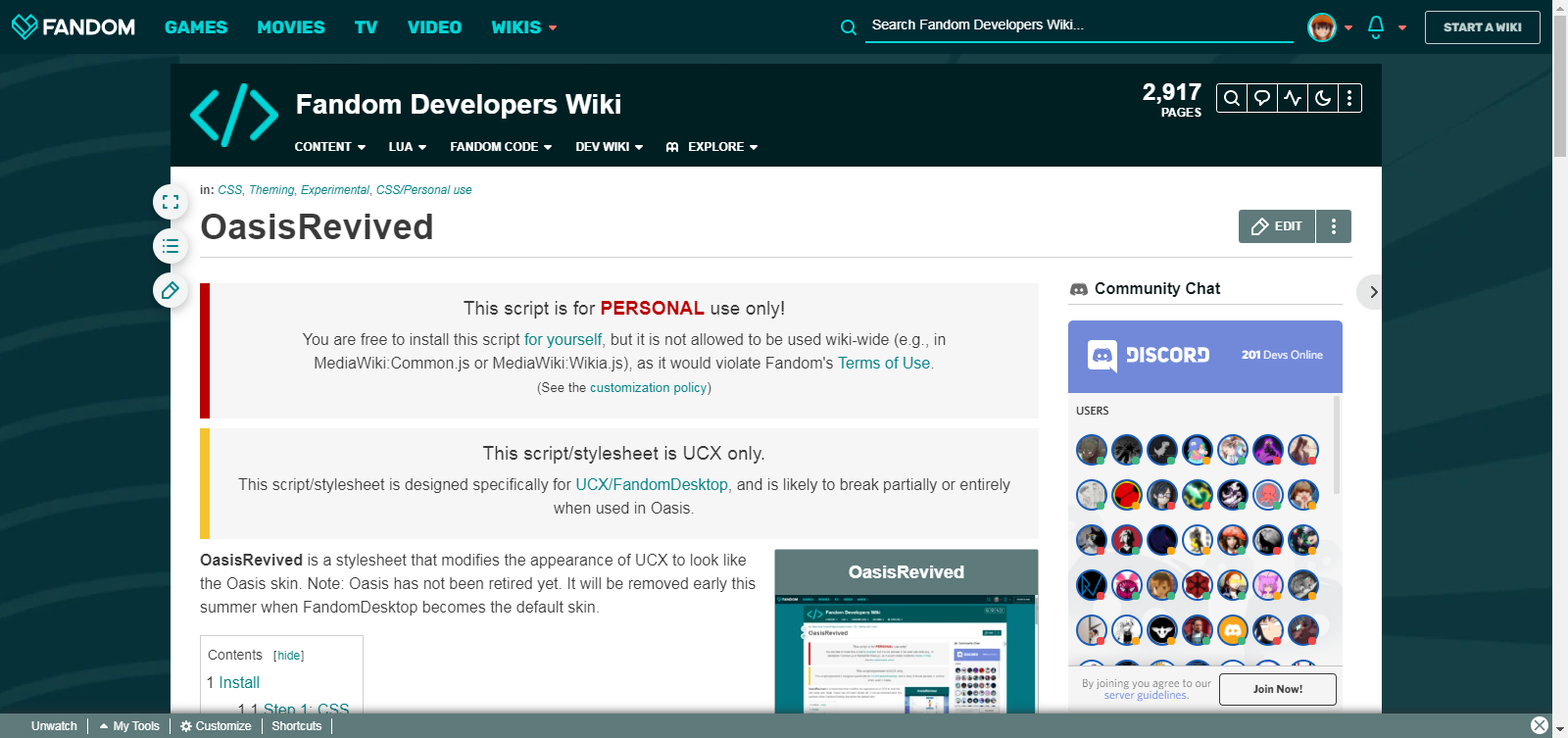The width and height of the screenshot is (1568, 738).
Task: Click the EDIT button
Action: pos(1277,226)
